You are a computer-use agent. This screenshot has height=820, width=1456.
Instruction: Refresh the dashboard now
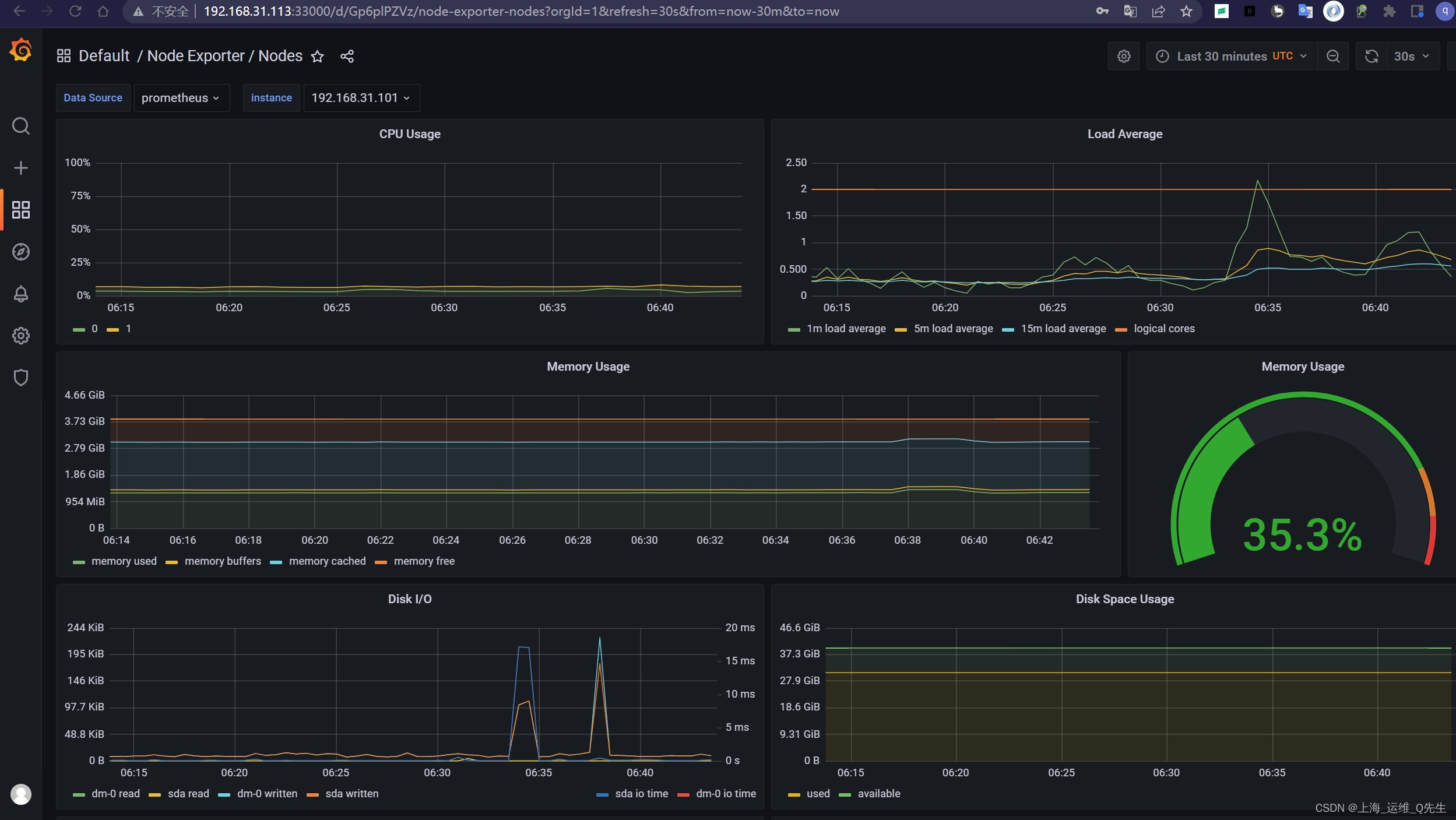click(1371, 57)
